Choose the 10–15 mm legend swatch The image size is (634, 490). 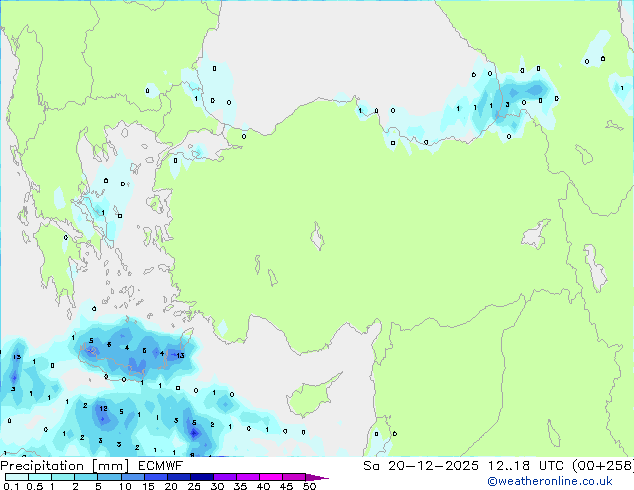[133, 477]
